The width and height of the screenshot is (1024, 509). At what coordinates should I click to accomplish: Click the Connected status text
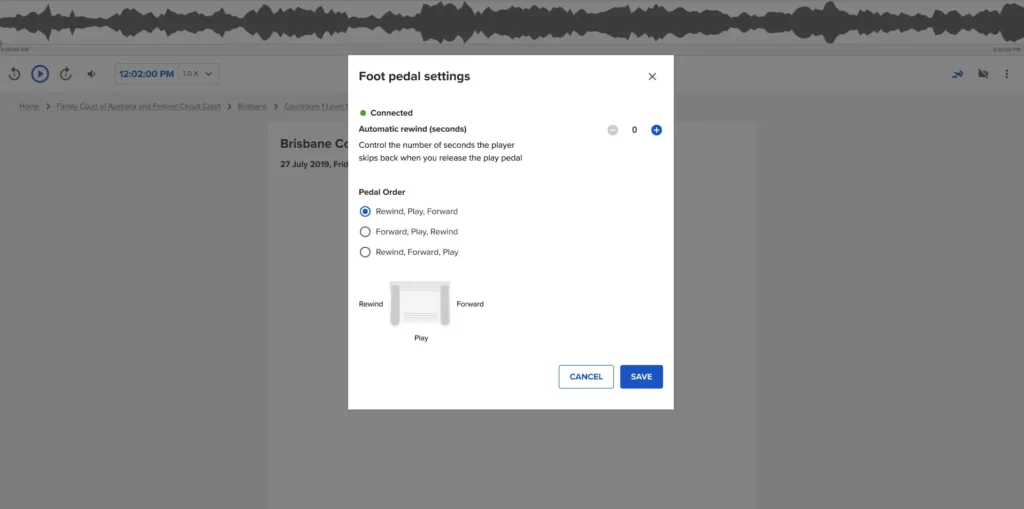pos(391,113)
